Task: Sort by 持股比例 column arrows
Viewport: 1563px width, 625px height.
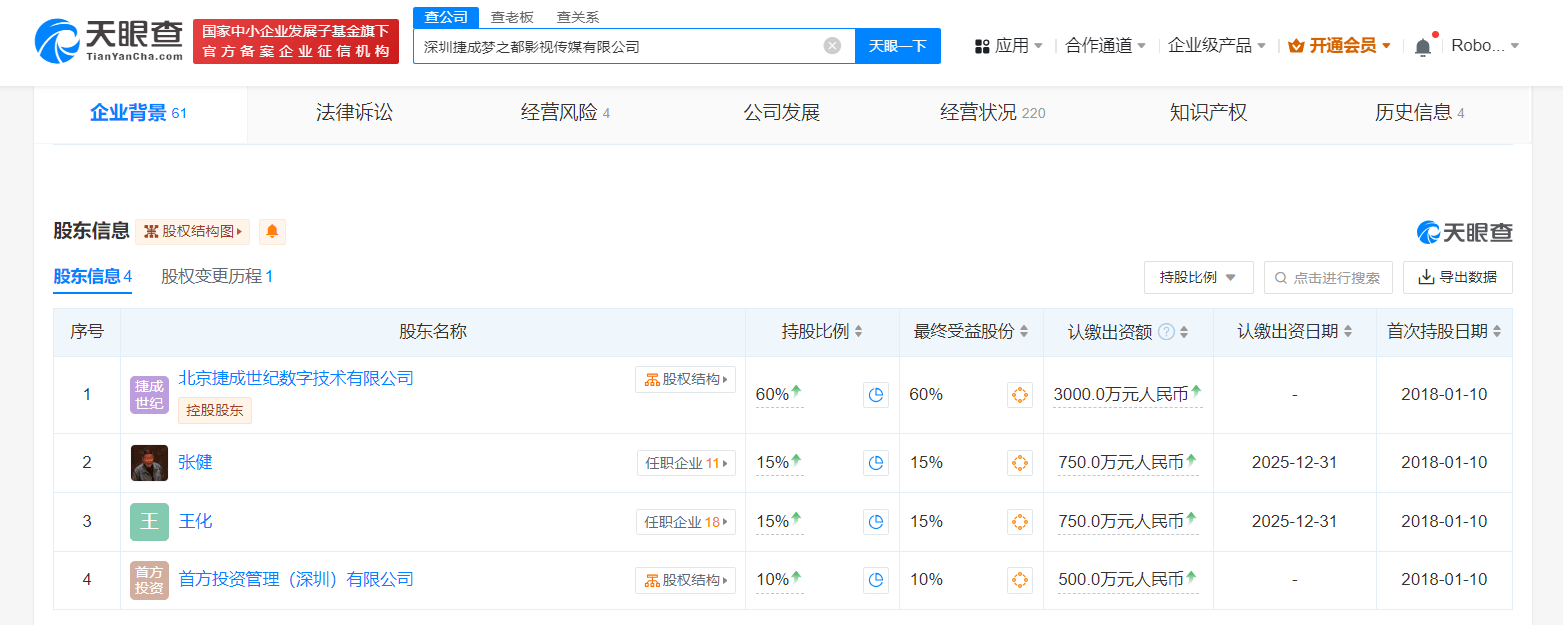Action: coord(858,332)
